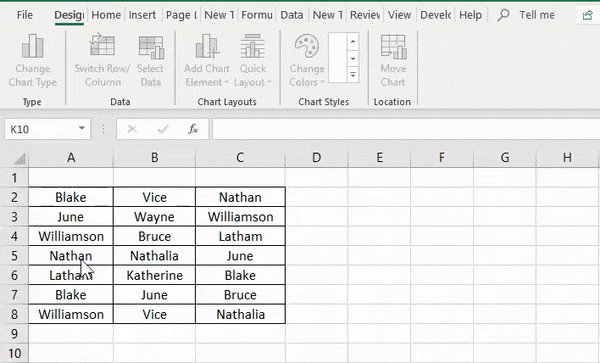Click the Tell me search magnifier icon
The height and width of the screenshot is (363, 600).
click(x=503, y=15)
